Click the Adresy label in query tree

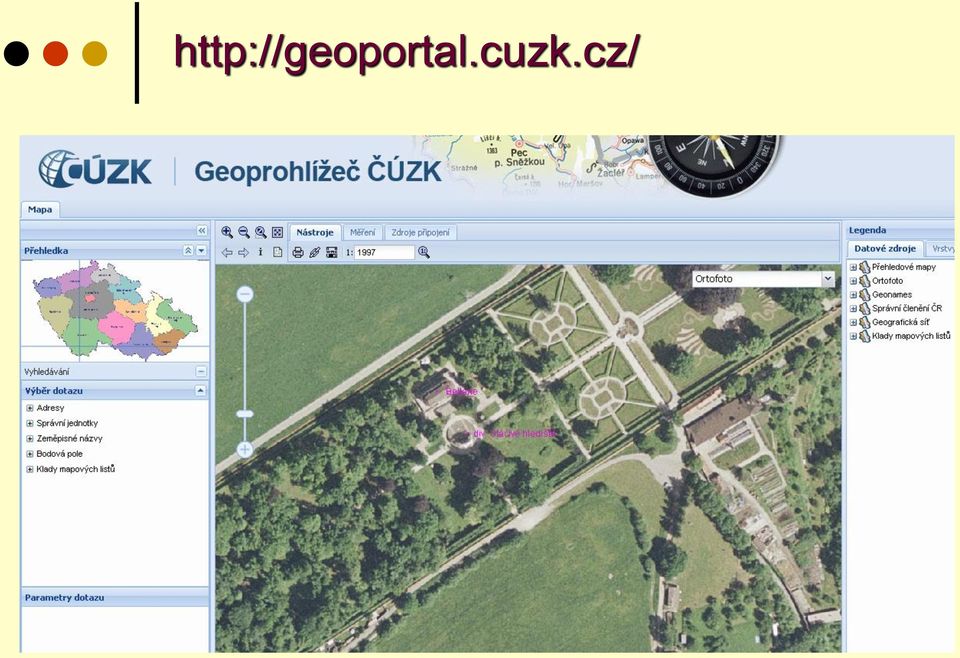coord(50,408)
